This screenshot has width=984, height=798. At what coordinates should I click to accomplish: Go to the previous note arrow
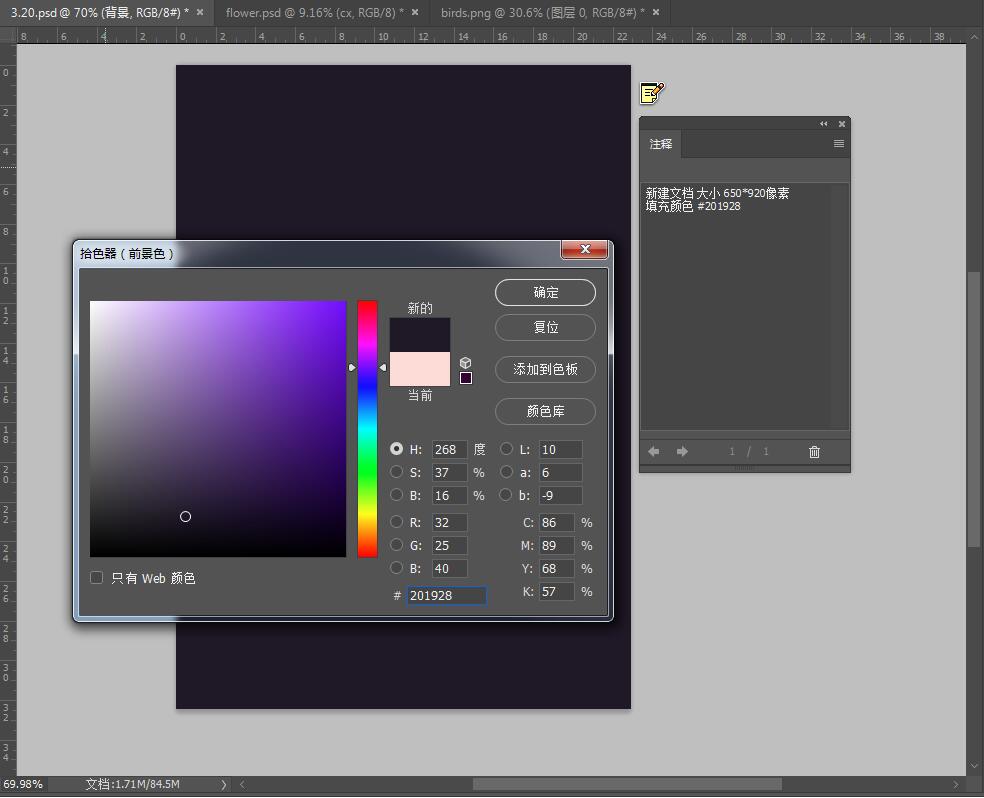654,452
